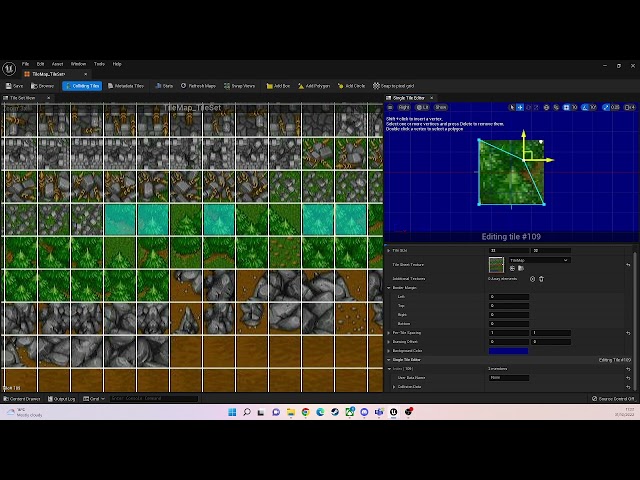Screen dimensions: 640x480
Task: Toggle world coordinate system globe icon
Action: pos(547,107)
